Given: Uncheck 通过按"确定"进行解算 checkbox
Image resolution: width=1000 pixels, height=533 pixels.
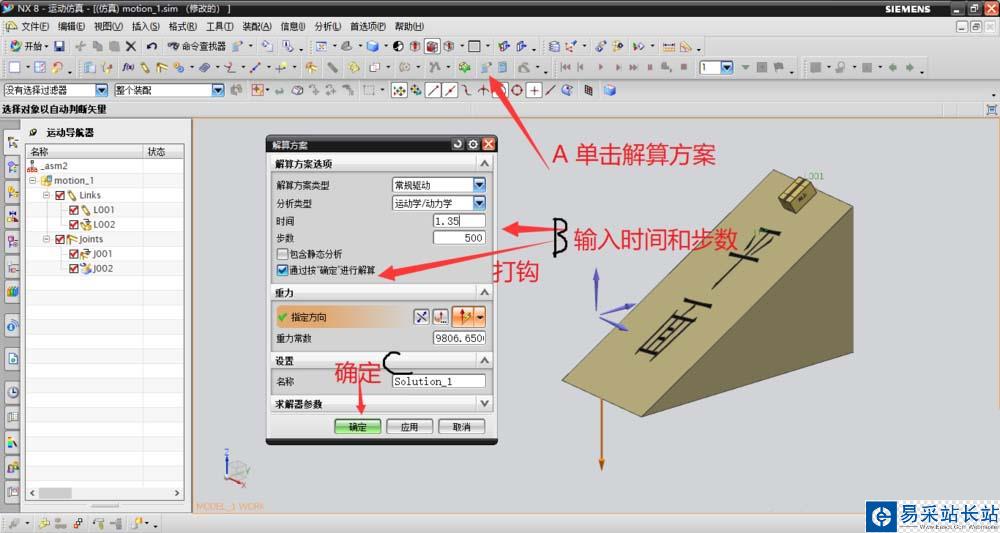Looking at the screenshot, I should point(282,270).
